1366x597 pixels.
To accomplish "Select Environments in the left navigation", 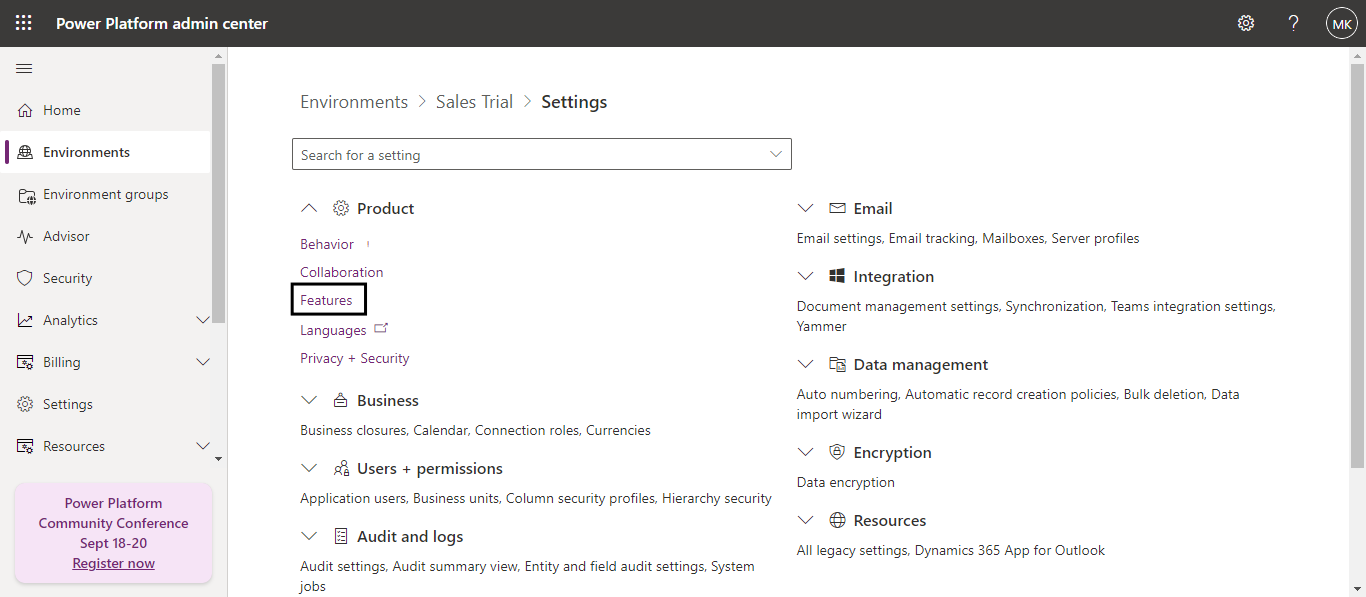I will tap(86, 152).
